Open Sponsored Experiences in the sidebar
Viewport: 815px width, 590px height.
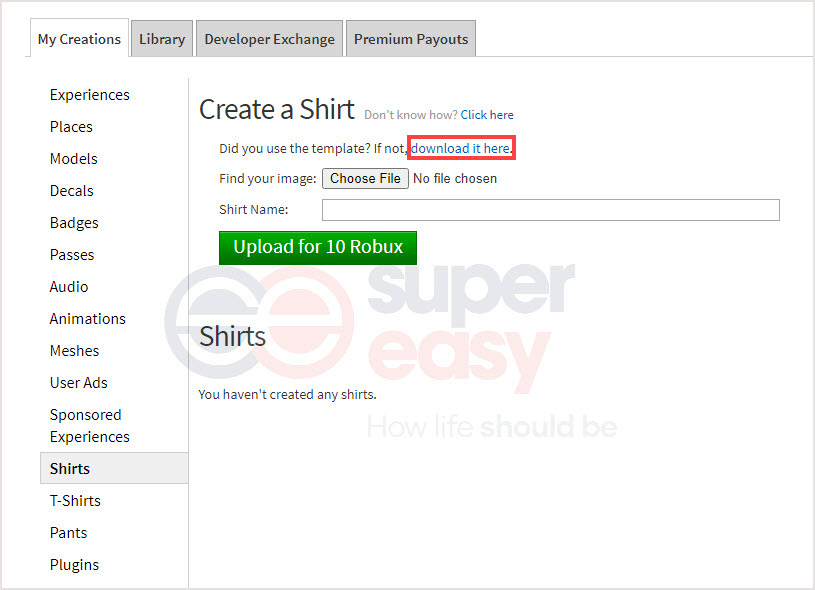coord(89,426)
